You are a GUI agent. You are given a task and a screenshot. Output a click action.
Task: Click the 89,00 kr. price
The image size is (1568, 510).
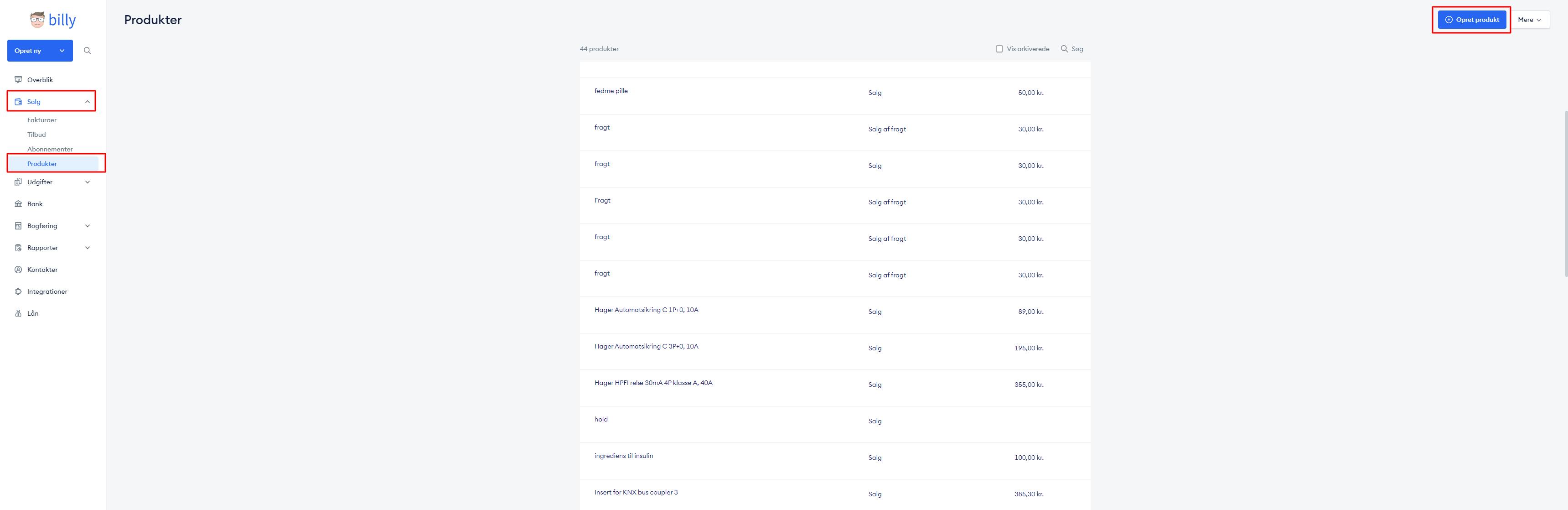point(1030,312)
